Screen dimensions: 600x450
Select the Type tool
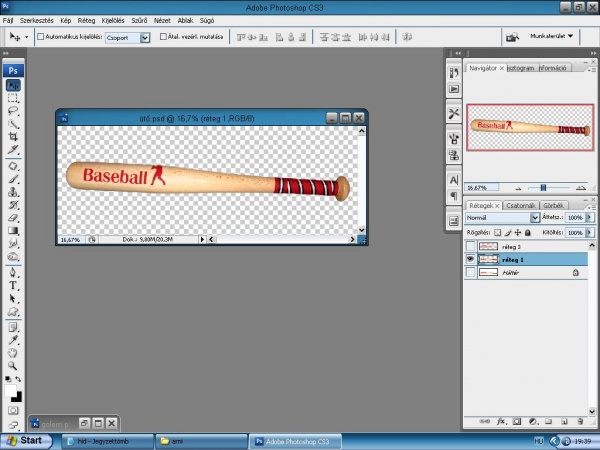coord(13,285)
